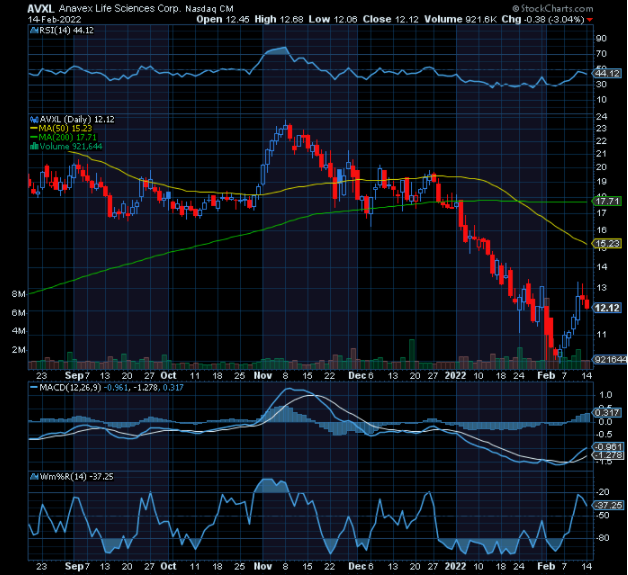Click the AVXL (Daily) 12.12 legend text
The image size is (628, 575).
tap(77, 119)
